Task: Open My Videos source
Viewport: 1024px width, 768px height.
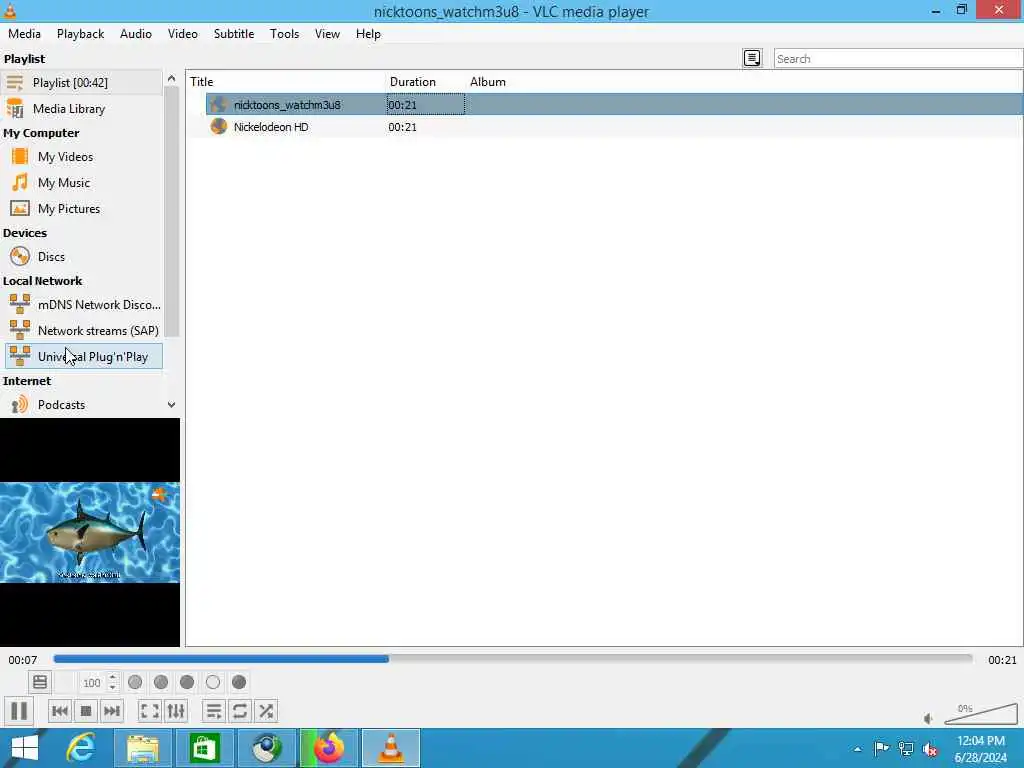Action: click(82, 157)
